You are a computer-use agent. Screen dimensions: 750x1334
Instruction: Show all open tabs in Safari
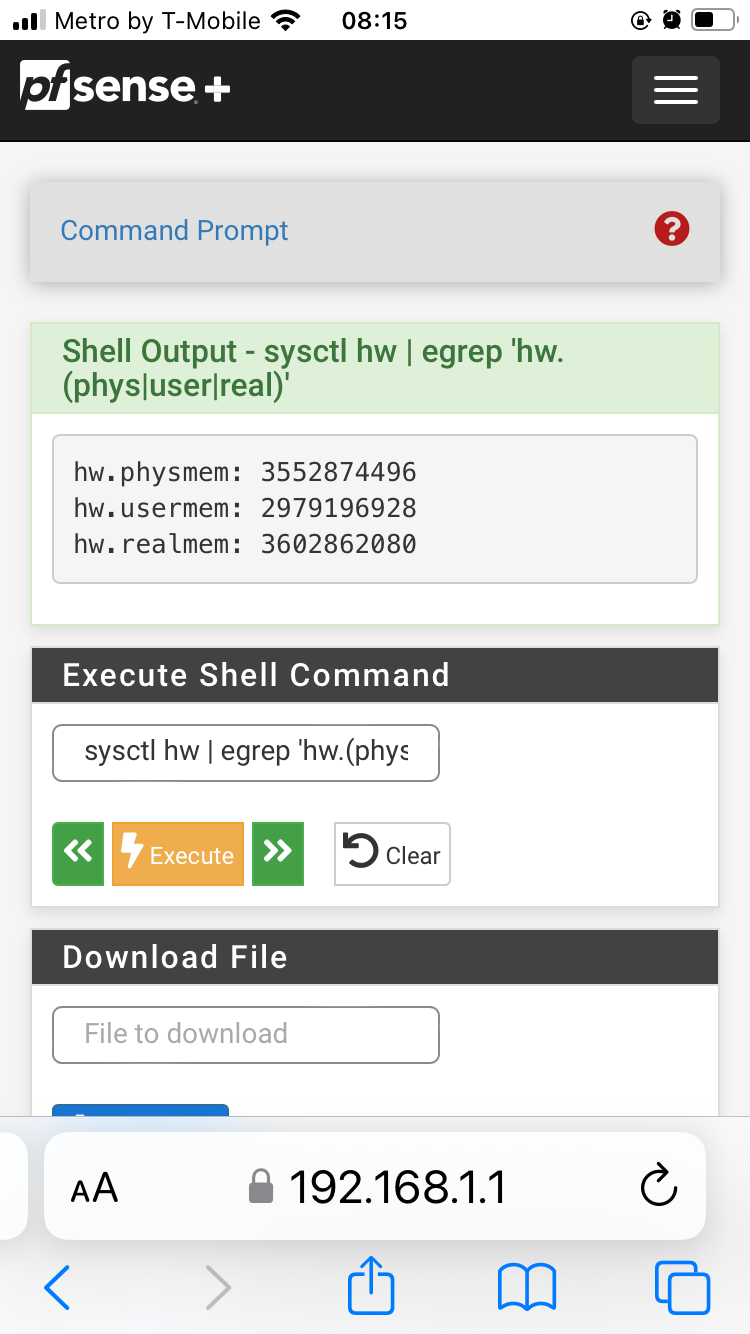pyautogui.click(x=682, y=1287)
